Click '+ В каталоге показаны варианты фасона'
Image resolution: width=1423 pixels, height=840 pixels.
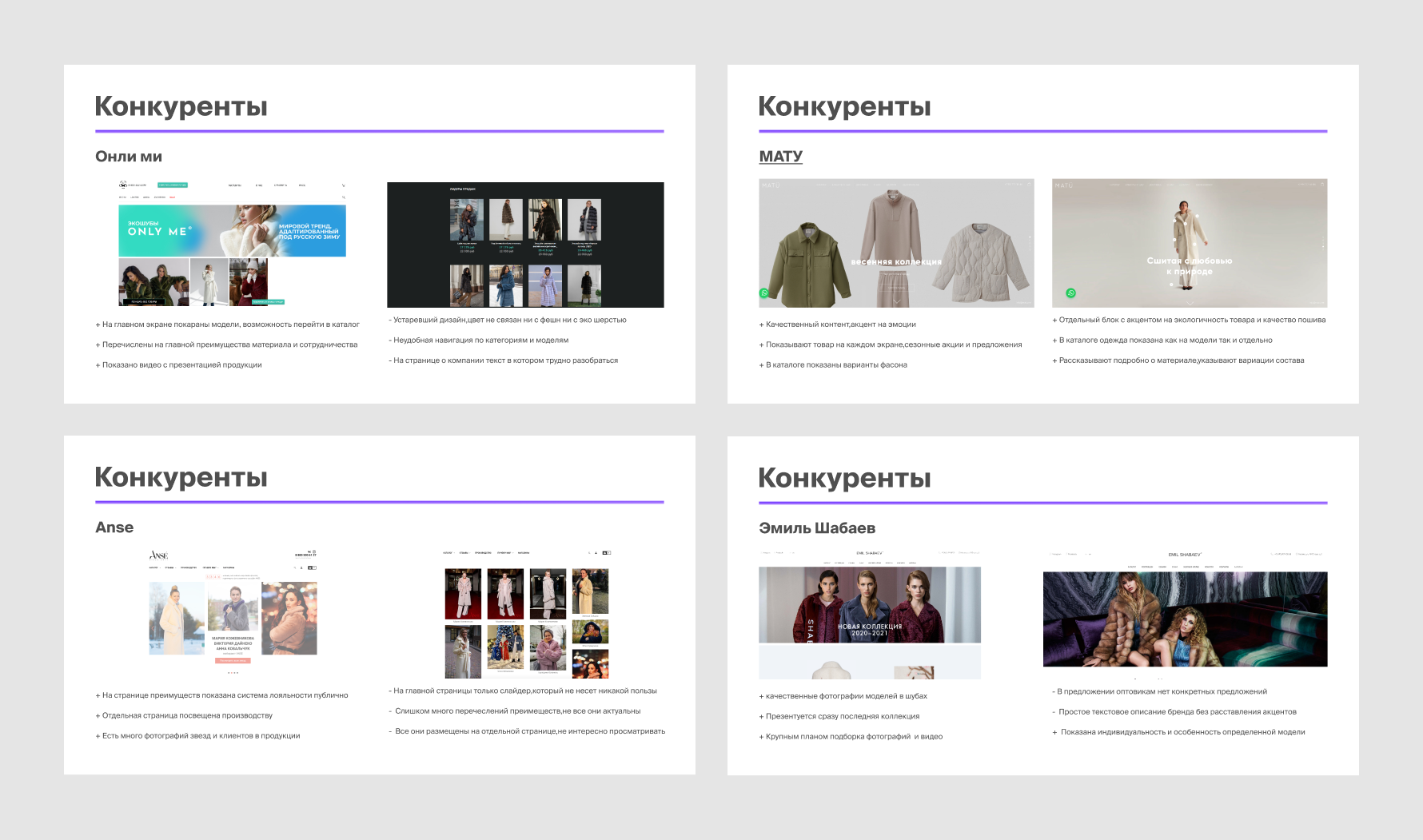click(x=833, y=365)
